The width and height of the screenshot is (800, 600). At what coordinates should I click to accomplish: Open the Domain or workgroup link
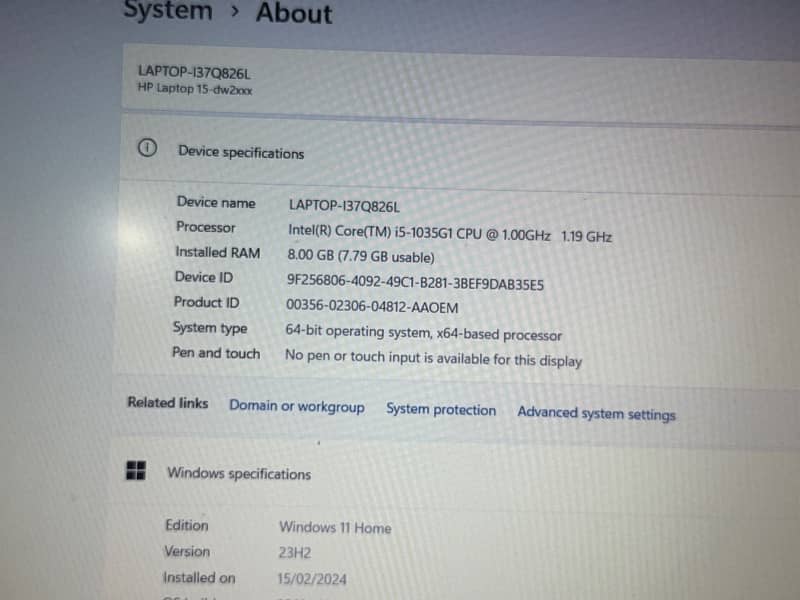[x=296, y=406]
